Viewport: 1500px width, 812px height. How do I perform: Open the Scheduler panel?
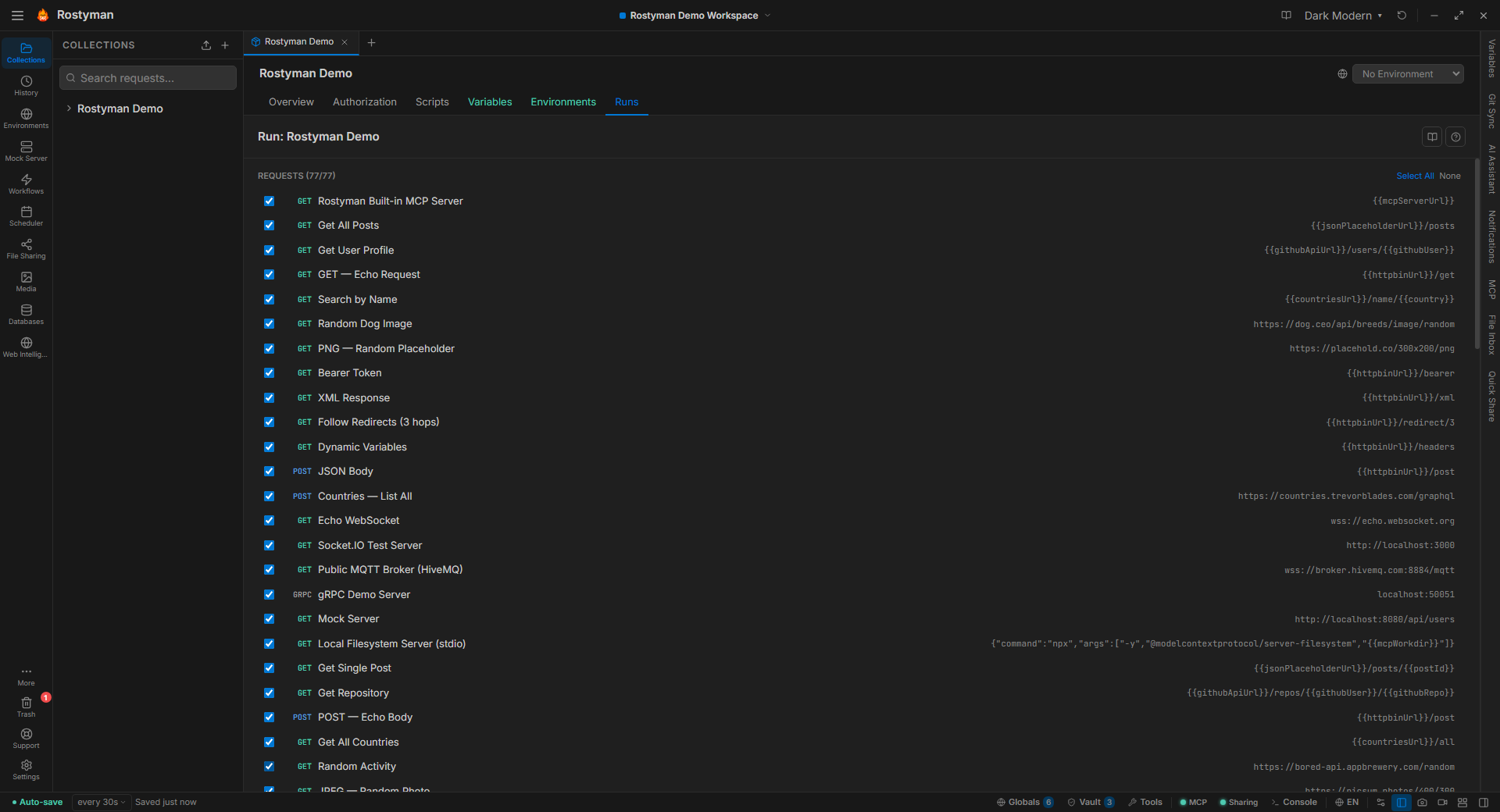pyautogui.click(x=26, y=216)
